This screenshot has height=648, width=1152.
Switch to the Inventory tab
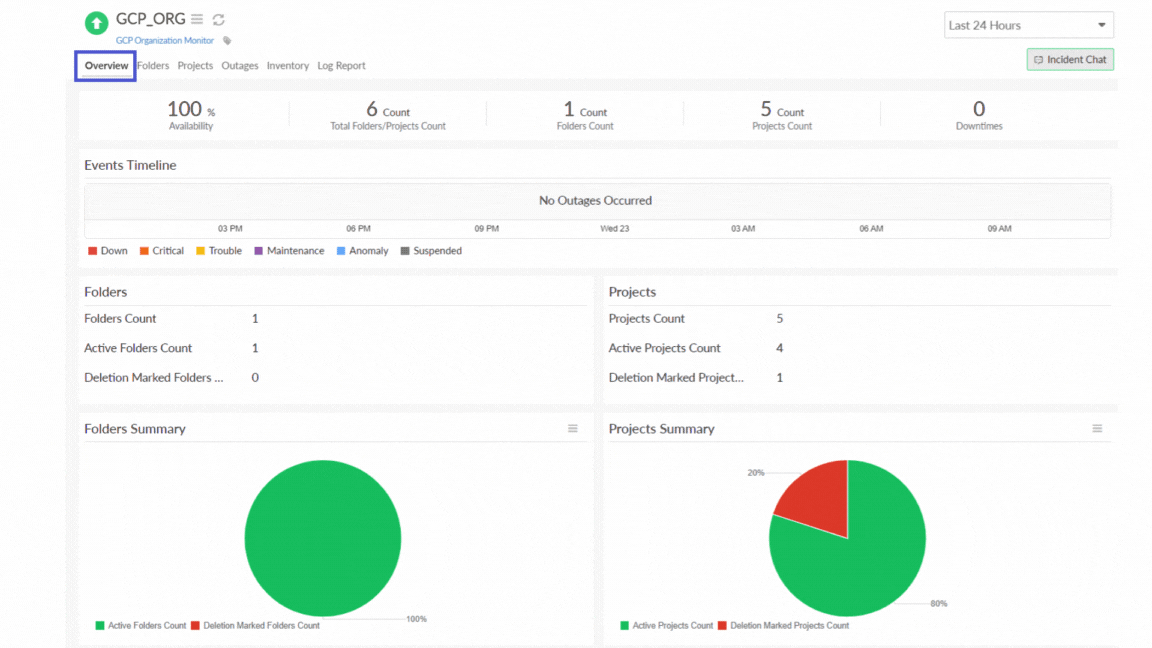(288, 65)
